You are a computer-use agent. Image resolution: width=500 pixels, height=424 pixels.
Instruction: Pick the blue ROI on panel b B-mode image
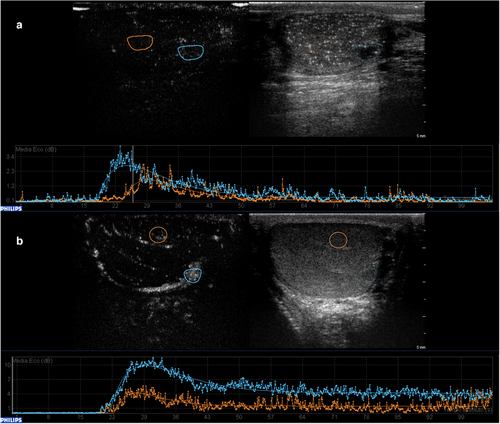tap(369, 275)
